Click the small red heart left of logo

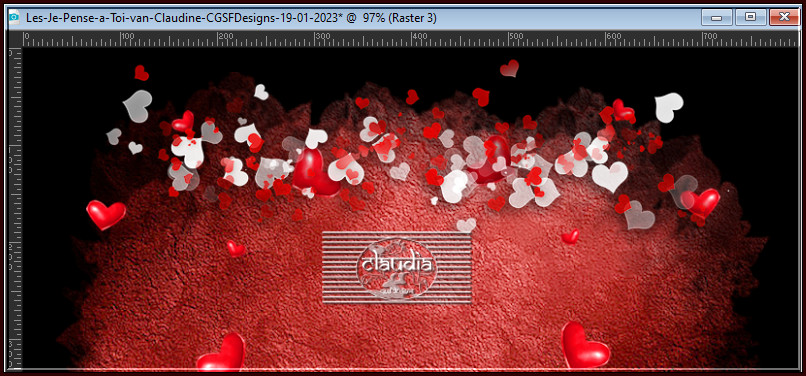pos(235,248)
